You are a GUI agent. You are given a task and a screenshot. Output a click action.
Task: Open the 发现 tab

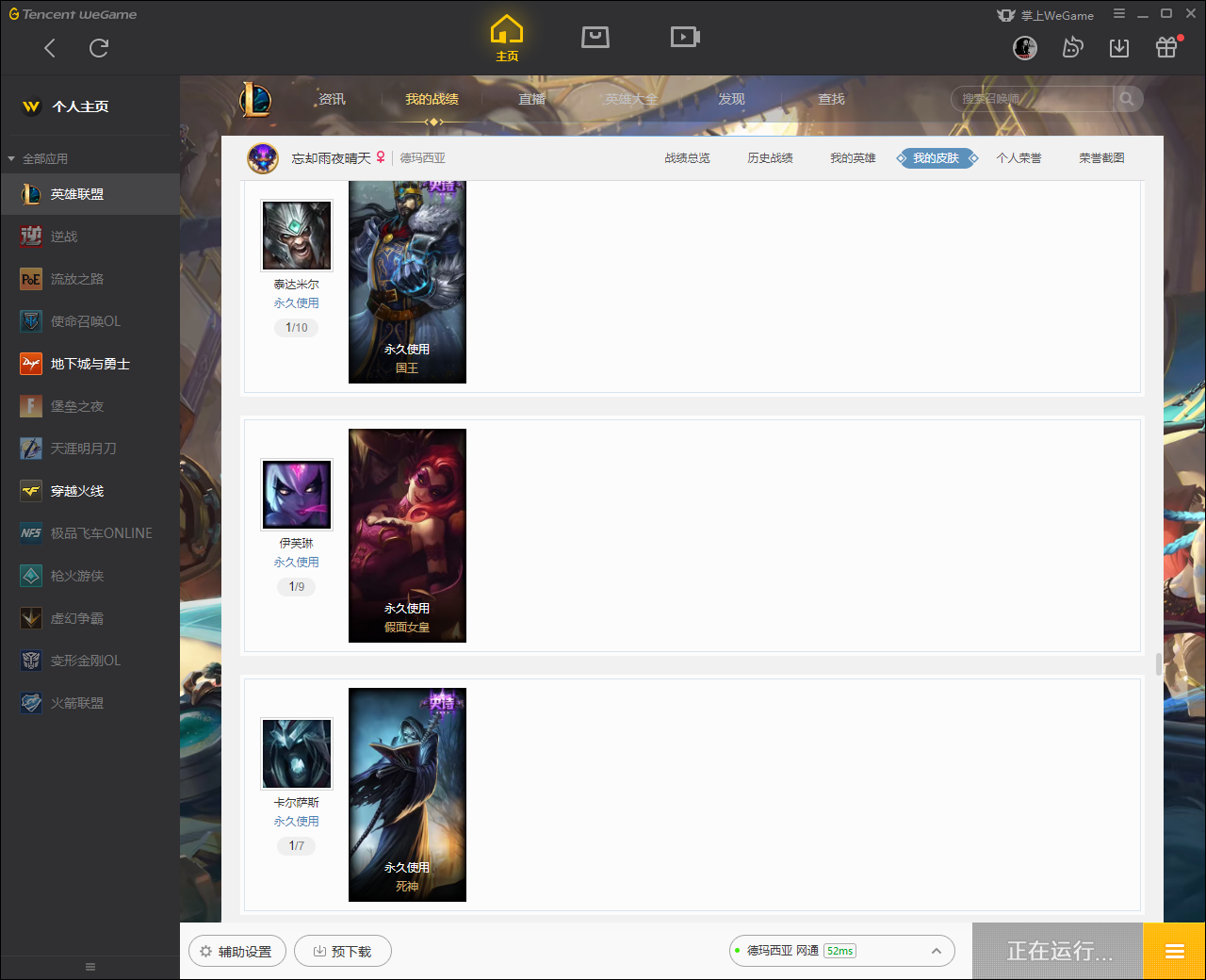(x=731, y=99)
